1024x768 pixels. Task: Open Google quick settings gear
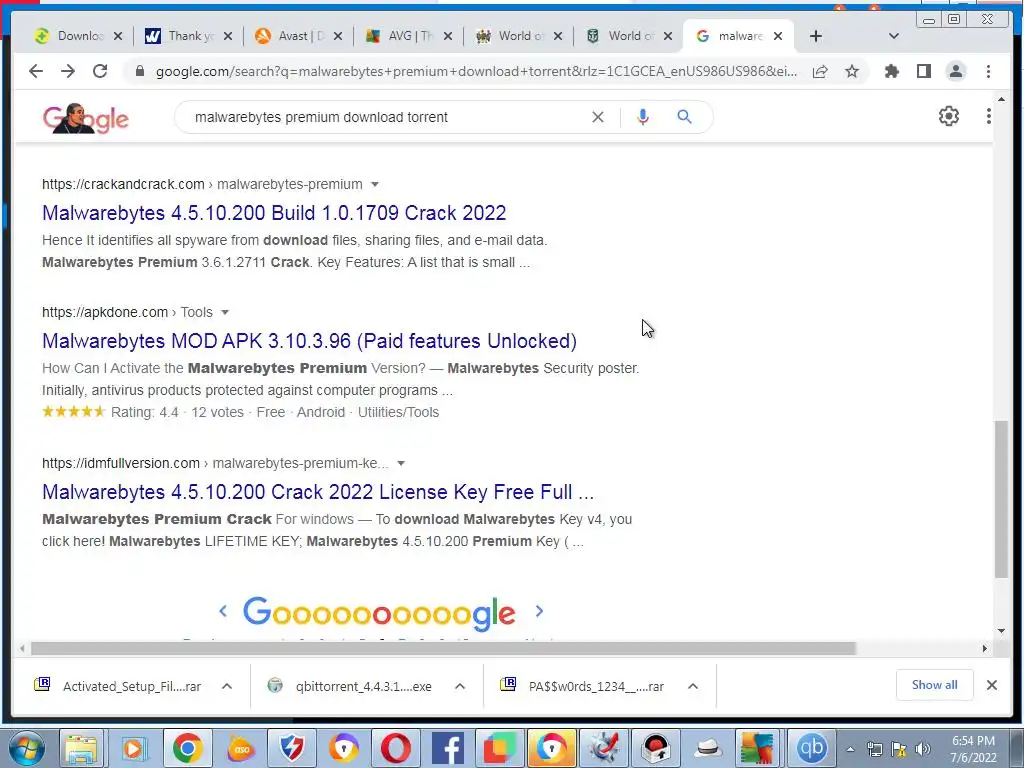pyautogui.click(x=949, y=116)
